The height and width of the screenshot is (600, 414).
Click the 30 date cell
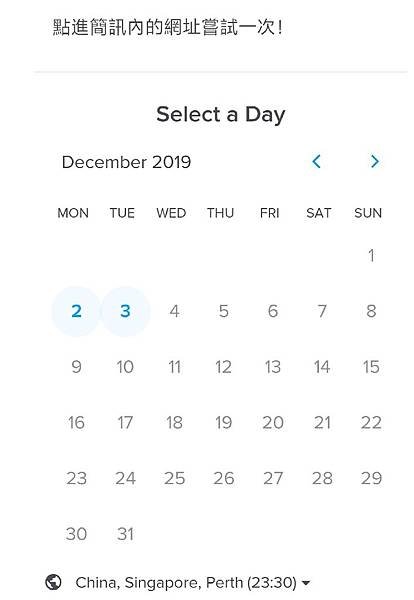(76, 534)
